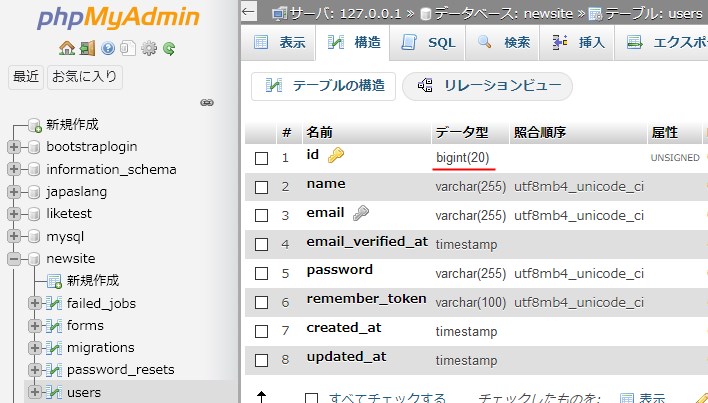Expand the failed_jobs table node

35,303
